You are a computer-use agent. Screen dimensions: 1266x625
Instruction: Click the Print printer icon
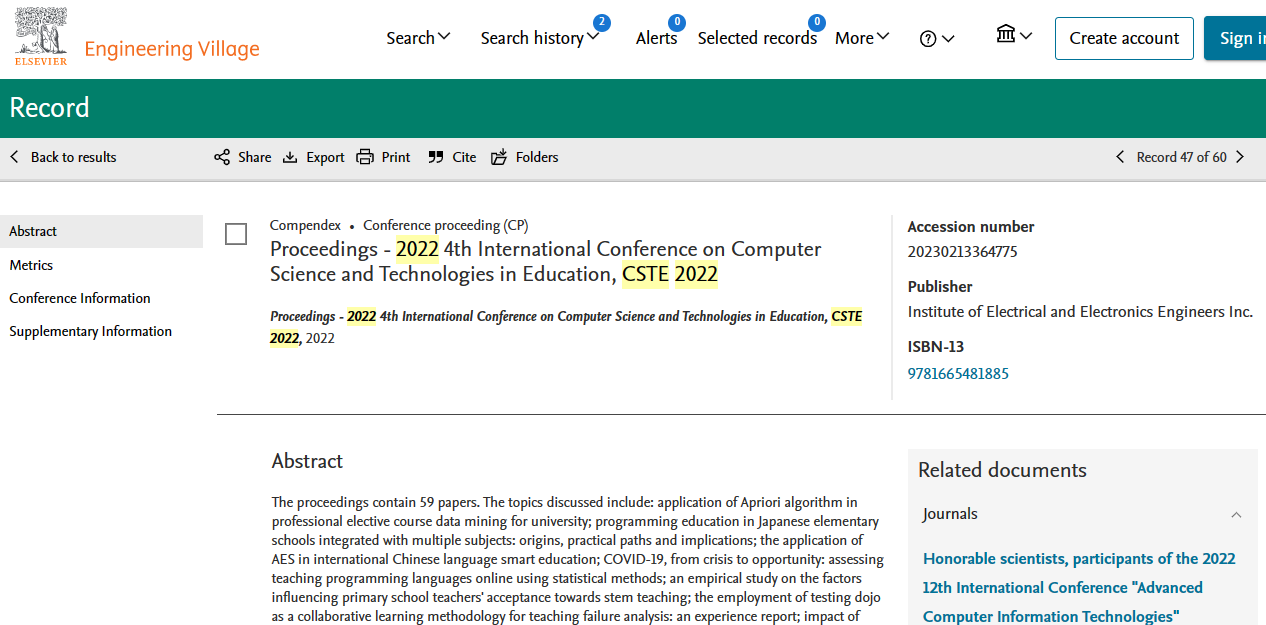pyautogui.click(x=365, y=157)
